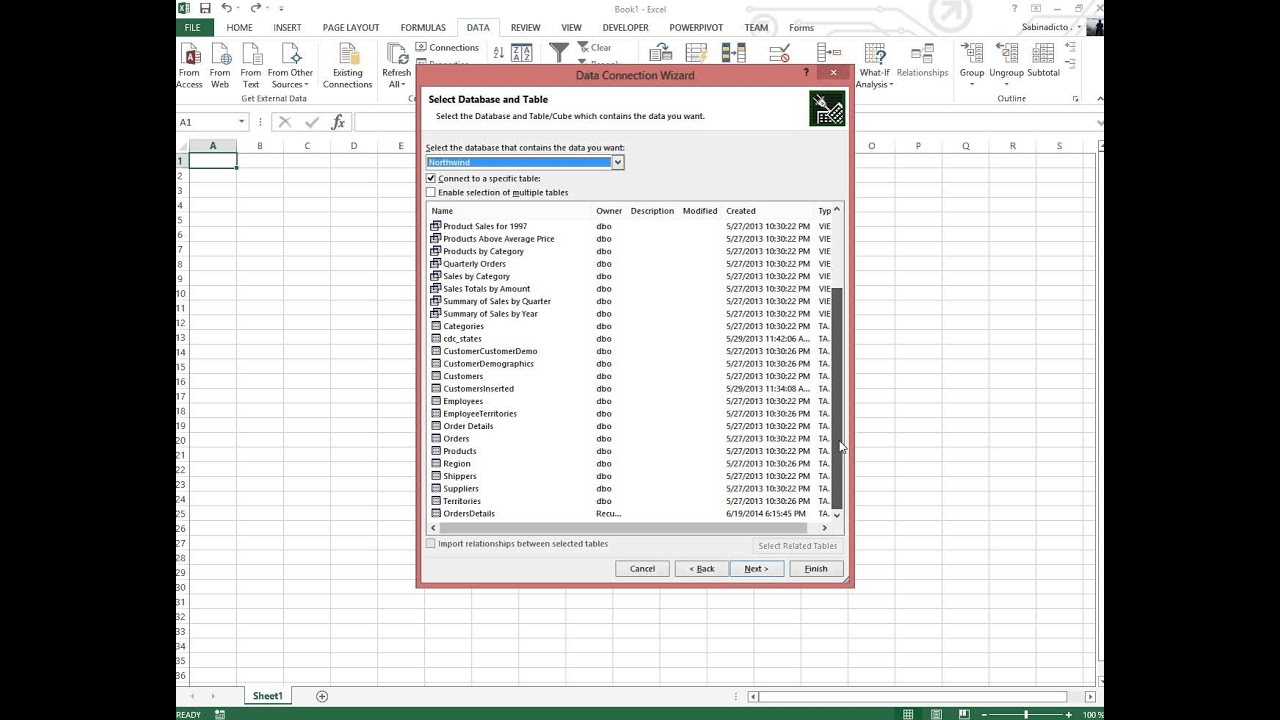Add a new sheet with the plus icon
1280x720 pixels.
pos(322,696)
